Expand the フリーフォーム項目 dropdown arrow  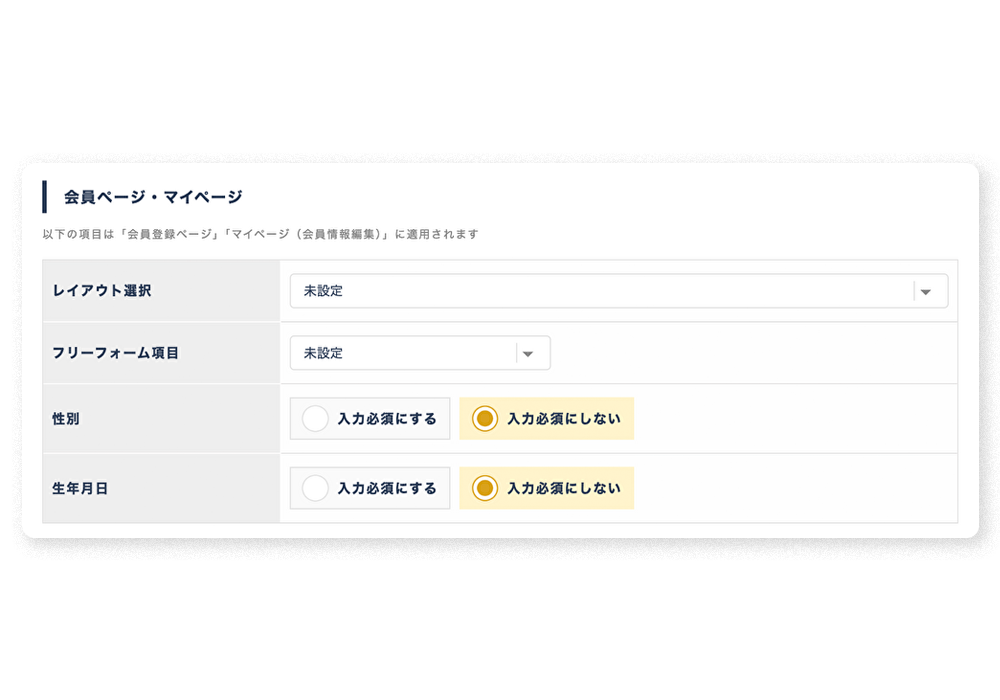coord(528,353)
